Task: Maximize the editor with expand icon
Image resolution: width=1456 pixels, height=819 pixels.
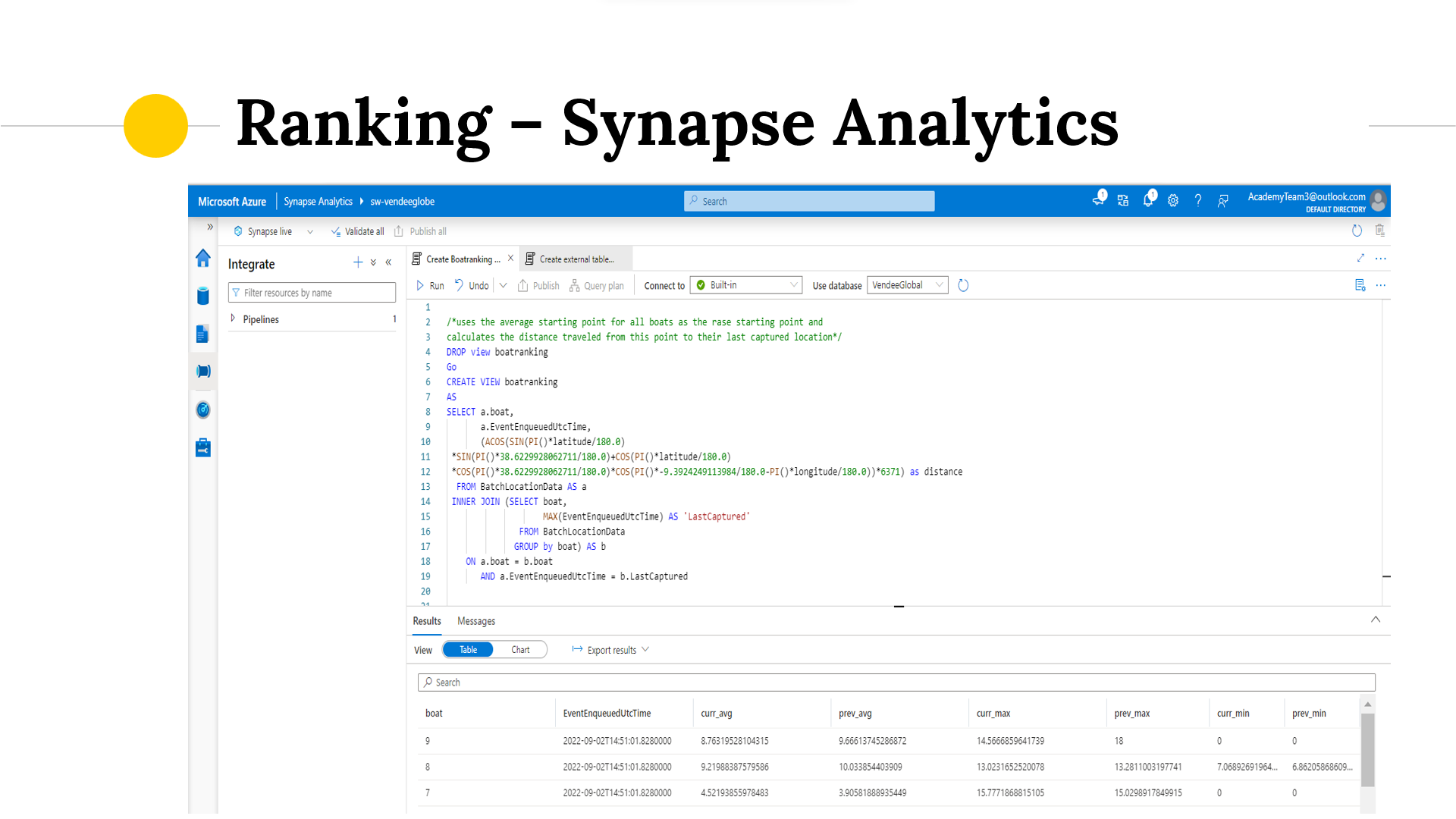Action: click(1360, 259)
